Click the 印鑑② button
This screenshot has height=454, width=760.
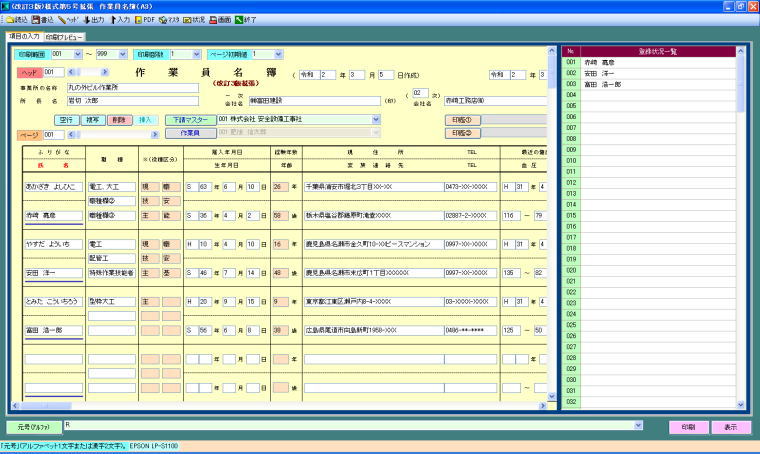[x=462, y=133]
